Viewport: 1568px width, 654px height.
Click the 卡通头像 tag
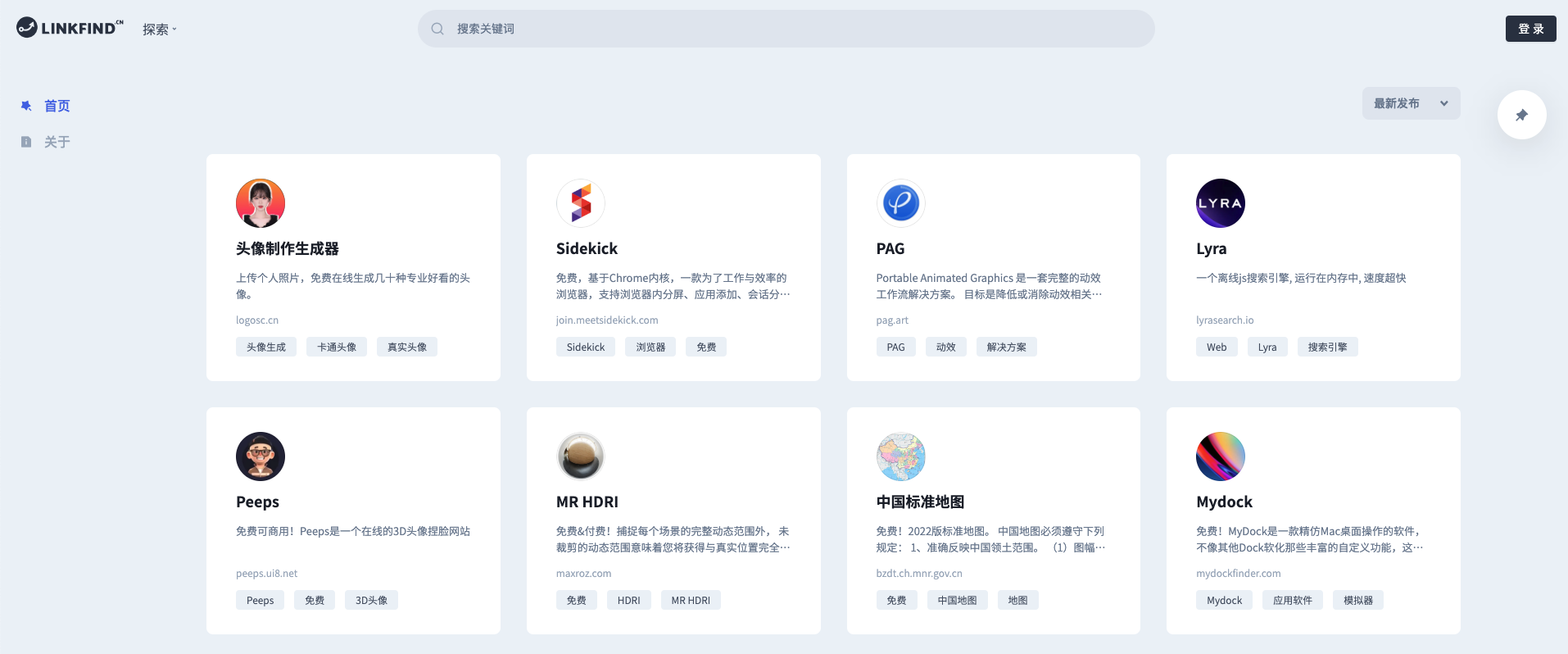[337, 347]
